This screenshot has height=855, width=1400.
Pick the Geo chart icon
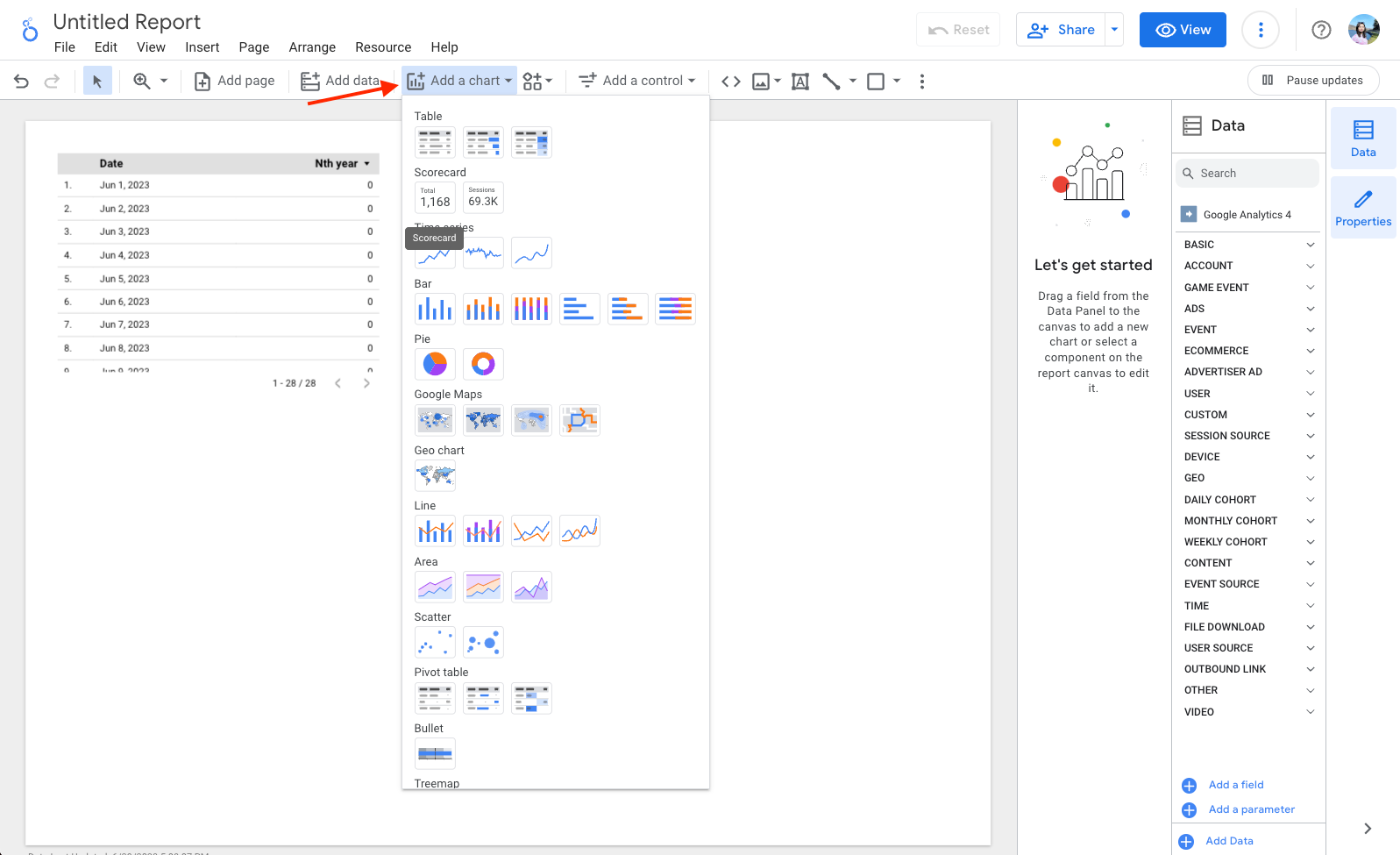[x=435, y=475]
